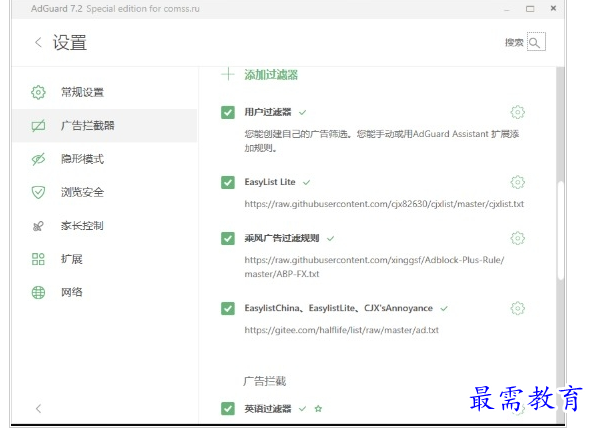Click the shield browsing security icon

coord(38,192)
